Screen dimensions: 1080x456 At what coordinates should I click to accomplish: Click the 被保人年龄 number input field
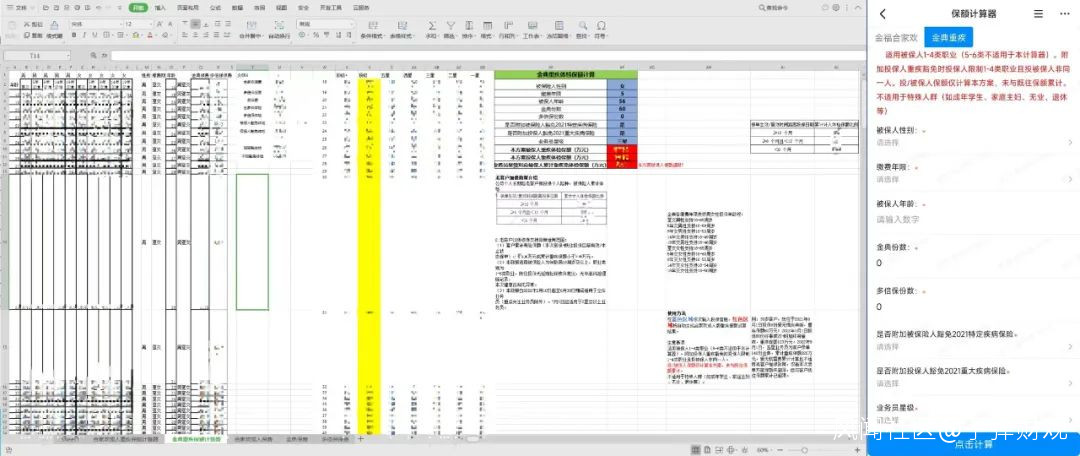tap(973, 220)
